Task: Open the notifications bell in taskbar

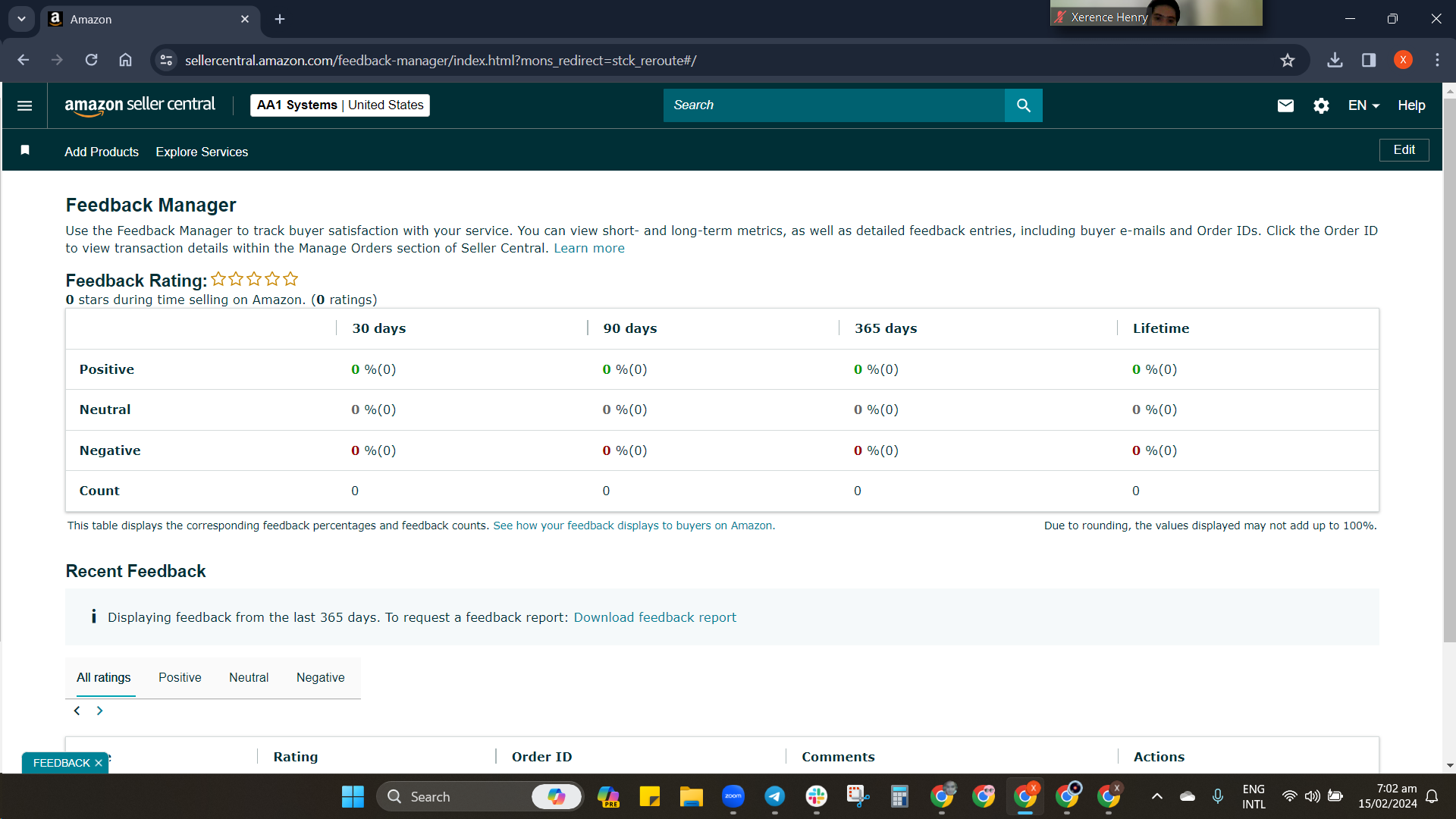Action: (1432, 796)
